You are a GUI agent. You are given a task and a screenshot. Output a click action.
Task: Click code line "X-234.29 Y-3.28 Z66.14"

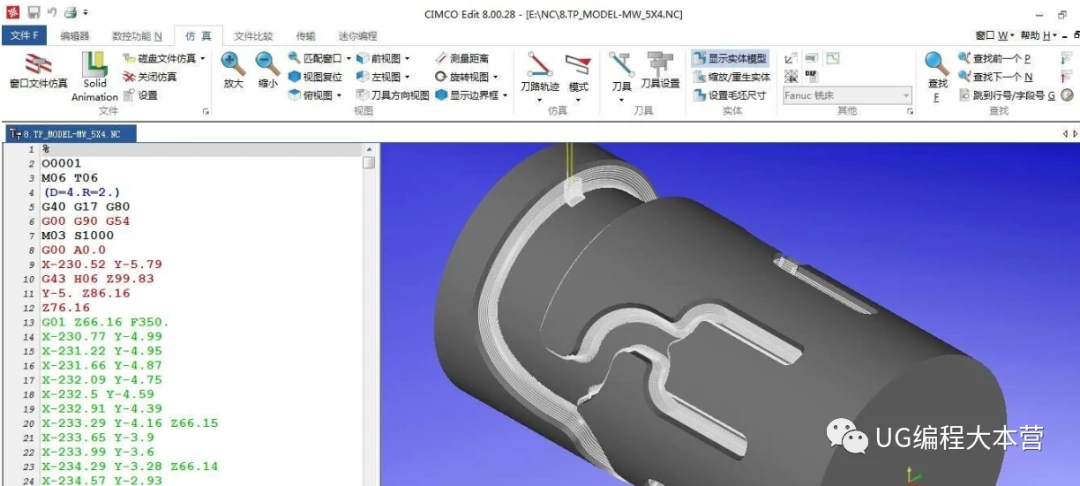click(129, 466)
